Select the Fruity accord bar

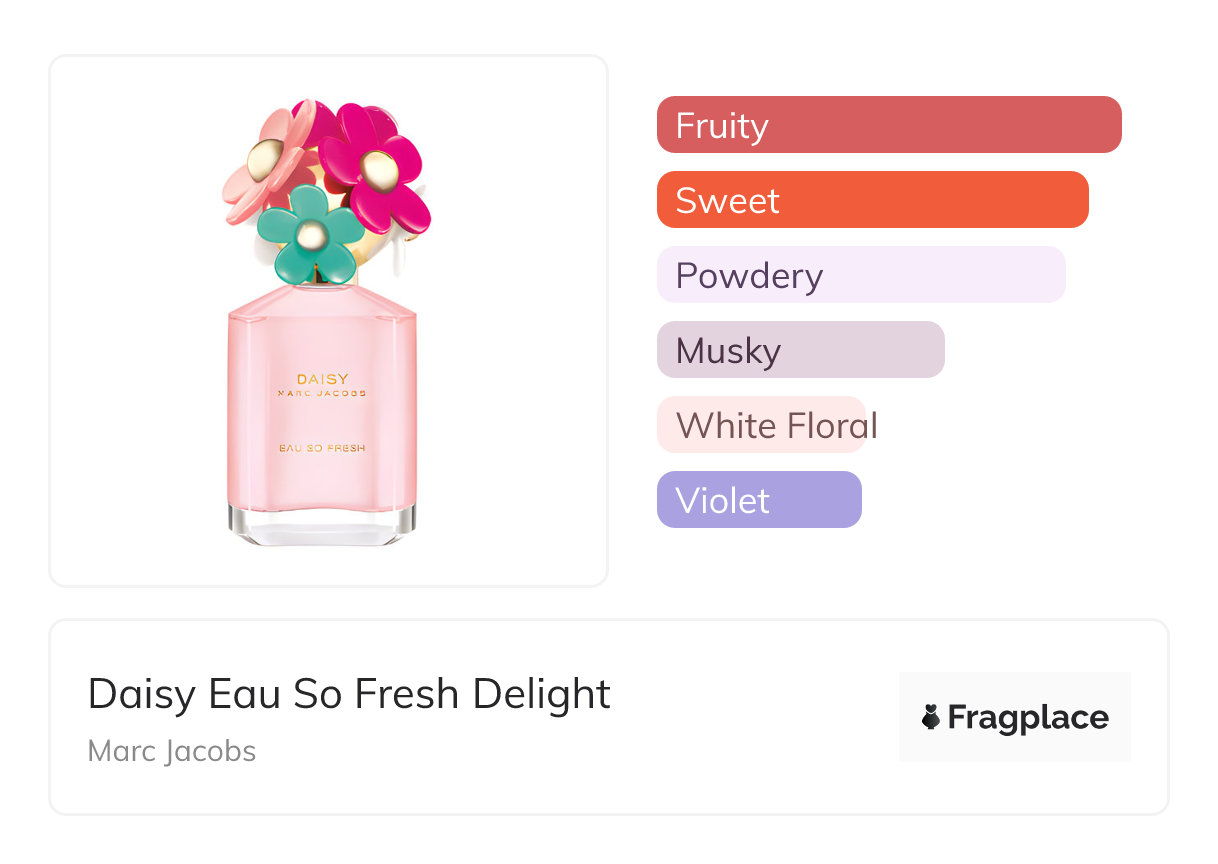889,125
